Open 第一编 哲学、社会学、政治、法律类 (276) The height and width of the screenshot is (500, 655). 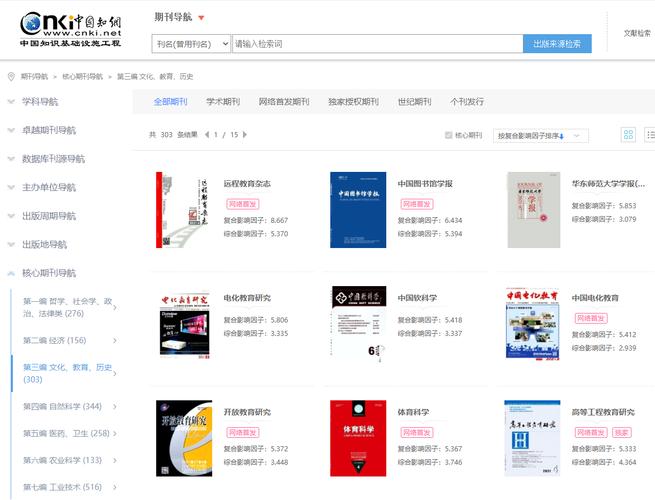[x=68, y=307]
